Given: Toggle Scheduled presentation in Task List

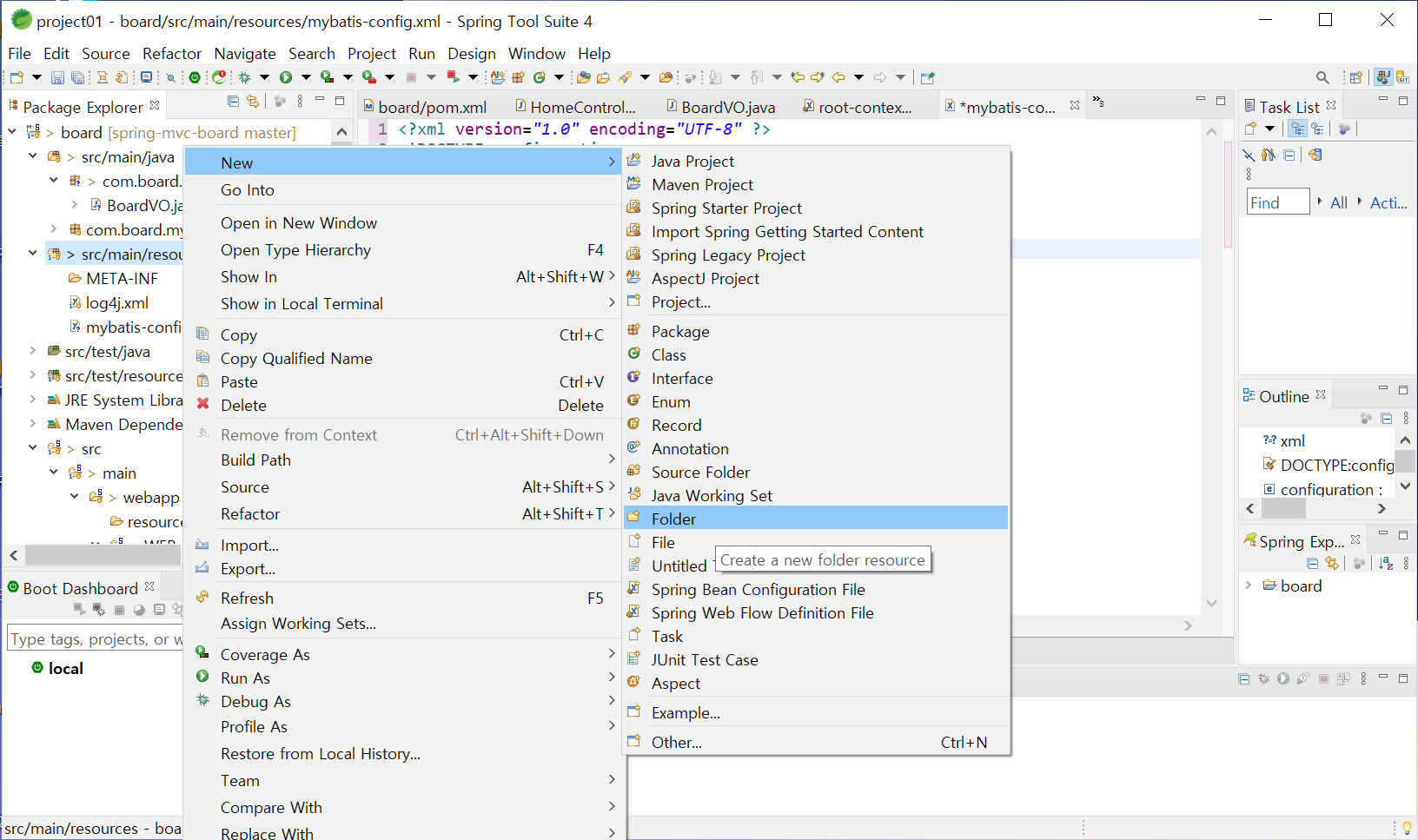Looking at the screenshot, I should (1318, 129).
